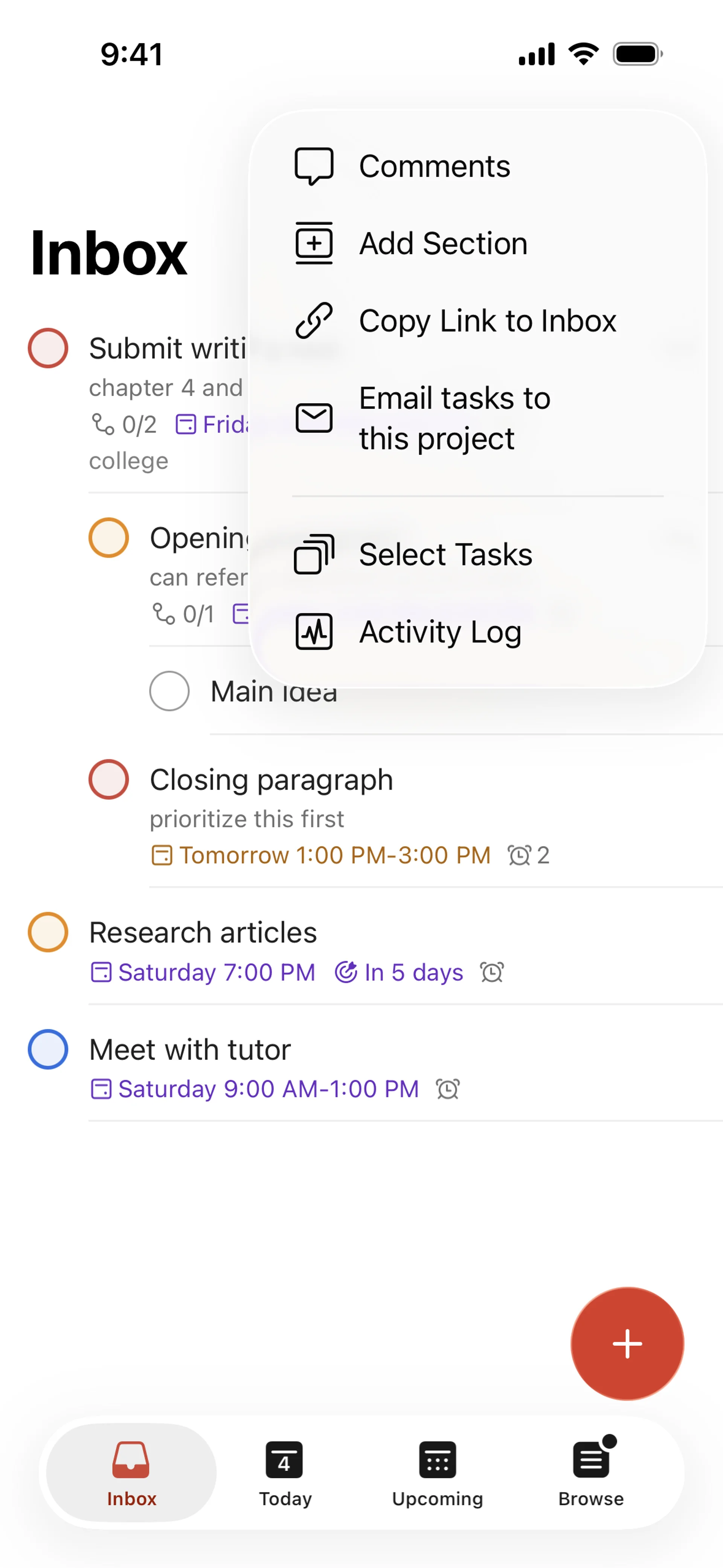Image resolution: width=723 pixels, height=1568 pixels.
Task: Mark Meet with tutor as complete
Action: (x=48, y=1049)
